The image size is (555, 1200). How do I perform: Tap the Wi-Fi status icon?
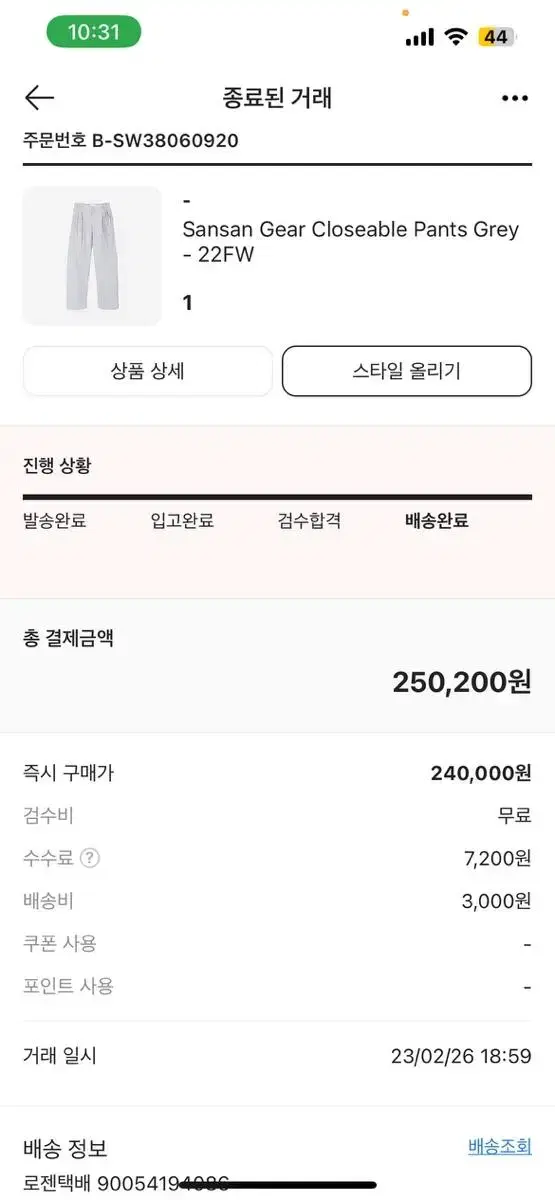(456, 37)
